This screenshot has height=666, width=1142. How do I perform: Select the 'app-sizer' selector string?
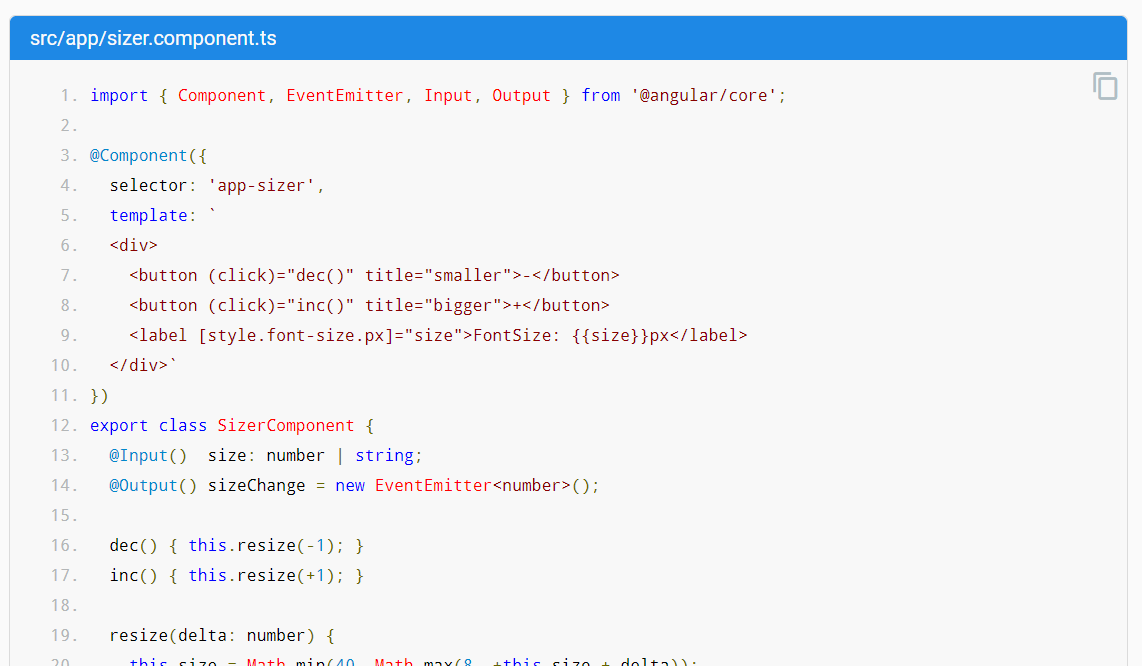[x=261, y=186]
